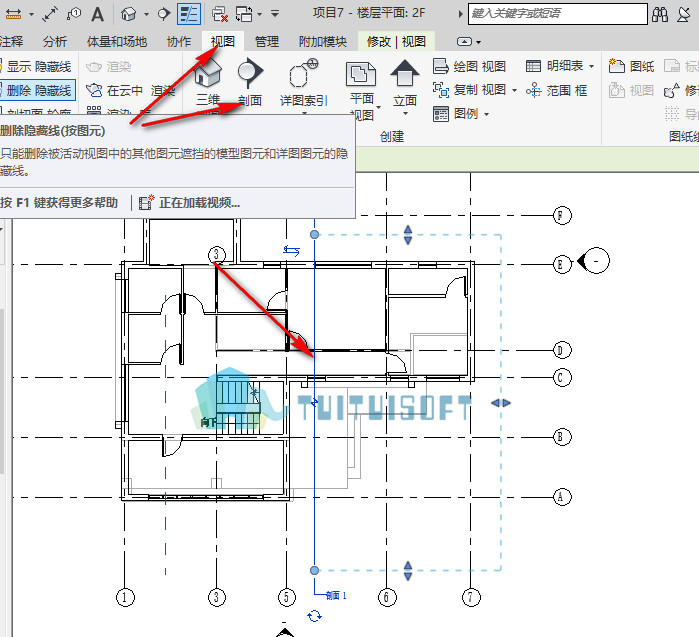Click the top blue section line endpoint handle
Image resolution: width=699 pixels, height=637 pixels.
314,234
